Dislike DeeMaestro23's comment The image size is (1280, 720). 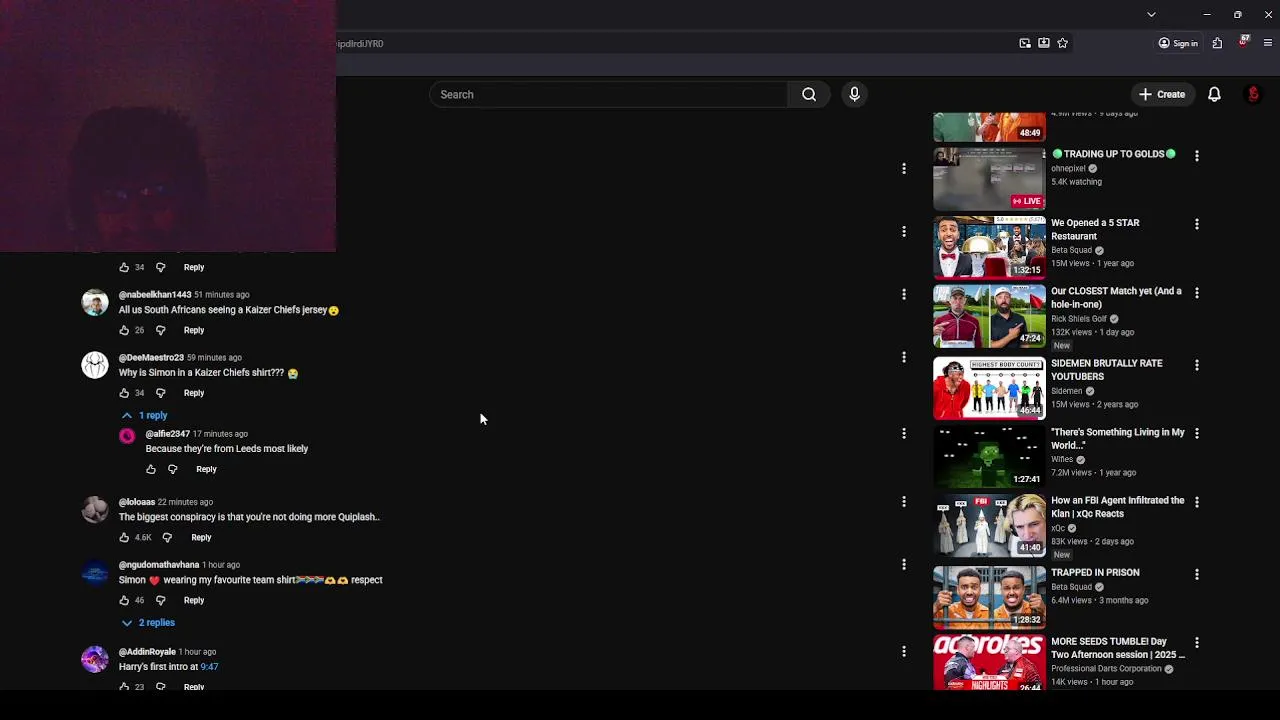(x=160, y=393)
